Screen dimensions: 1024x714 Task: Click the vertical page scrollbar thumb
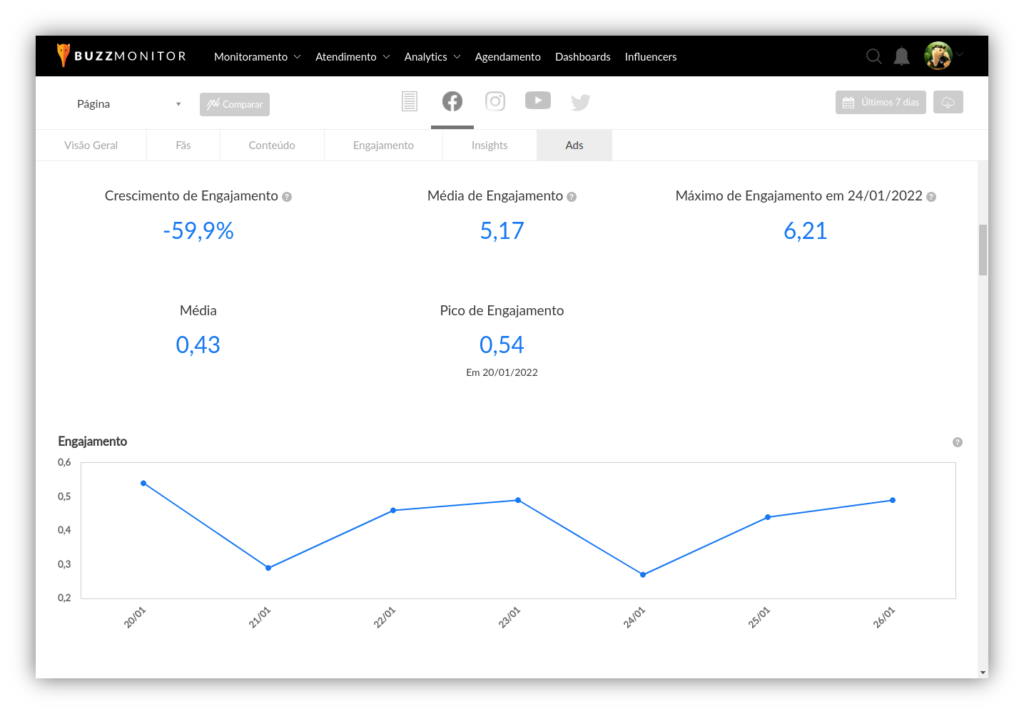[982, 249]
